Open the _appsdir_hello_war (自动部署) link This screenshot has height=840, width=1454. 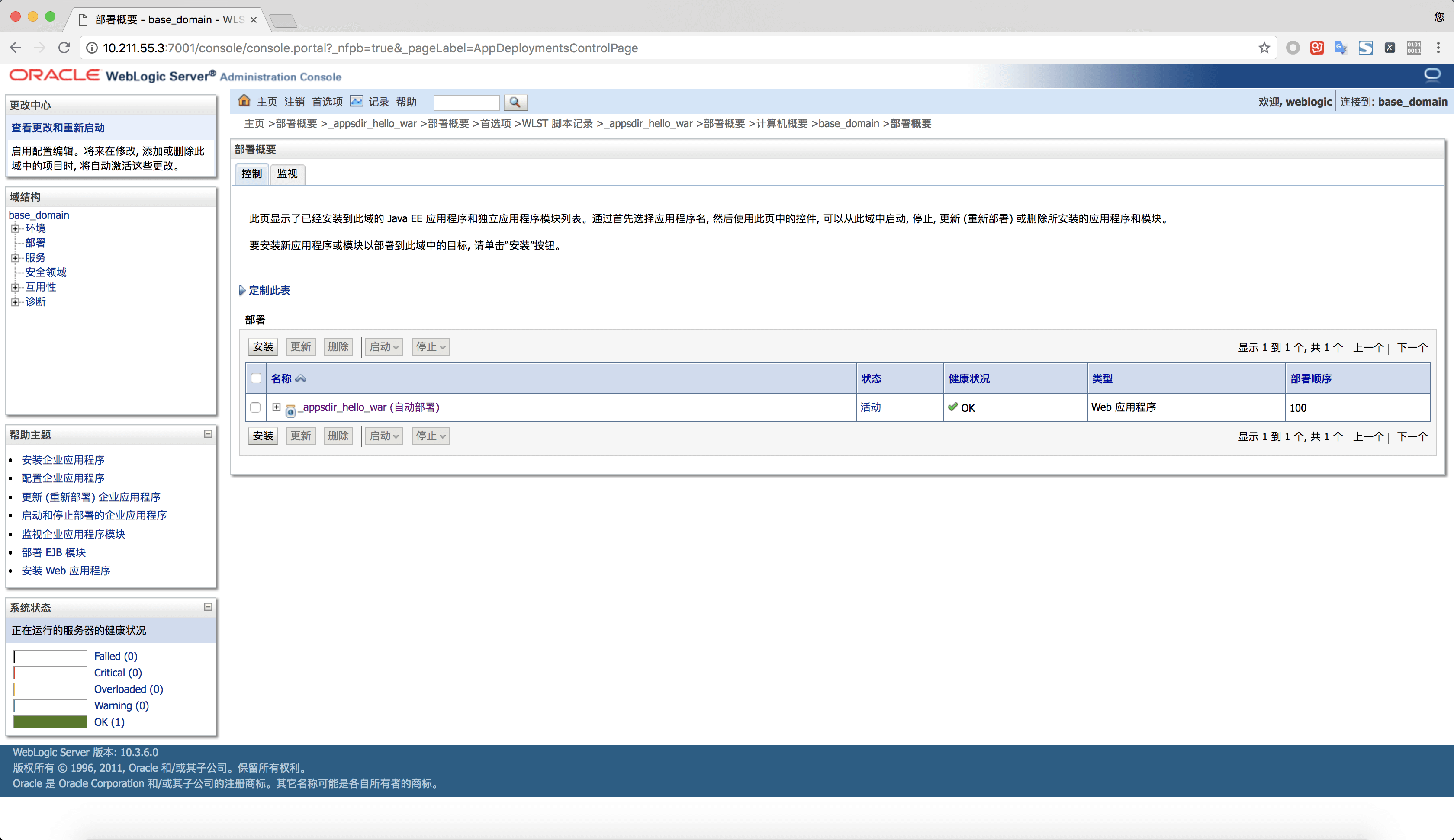click(369, 407)
